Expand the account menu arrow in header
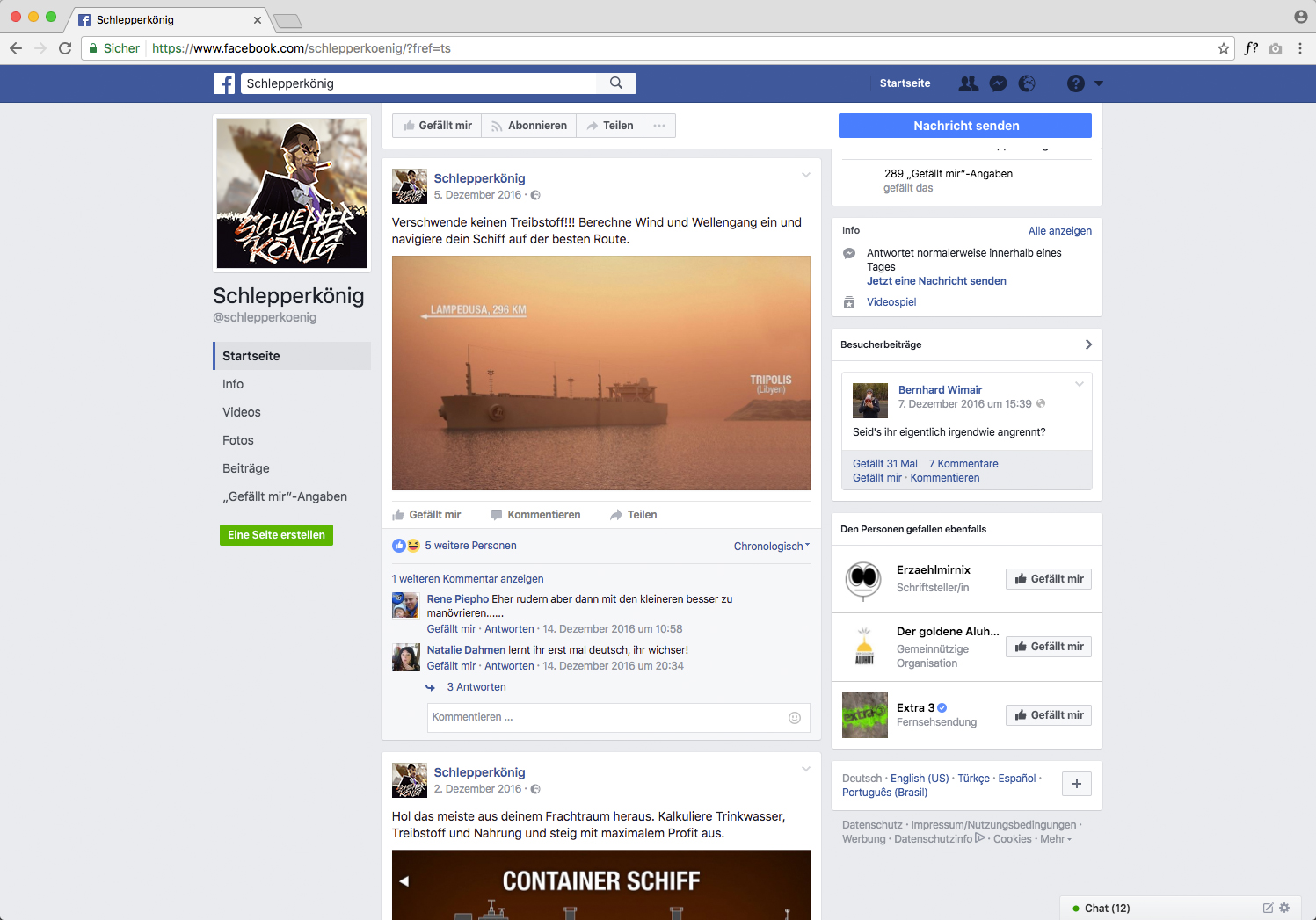 coord(1099,83)
